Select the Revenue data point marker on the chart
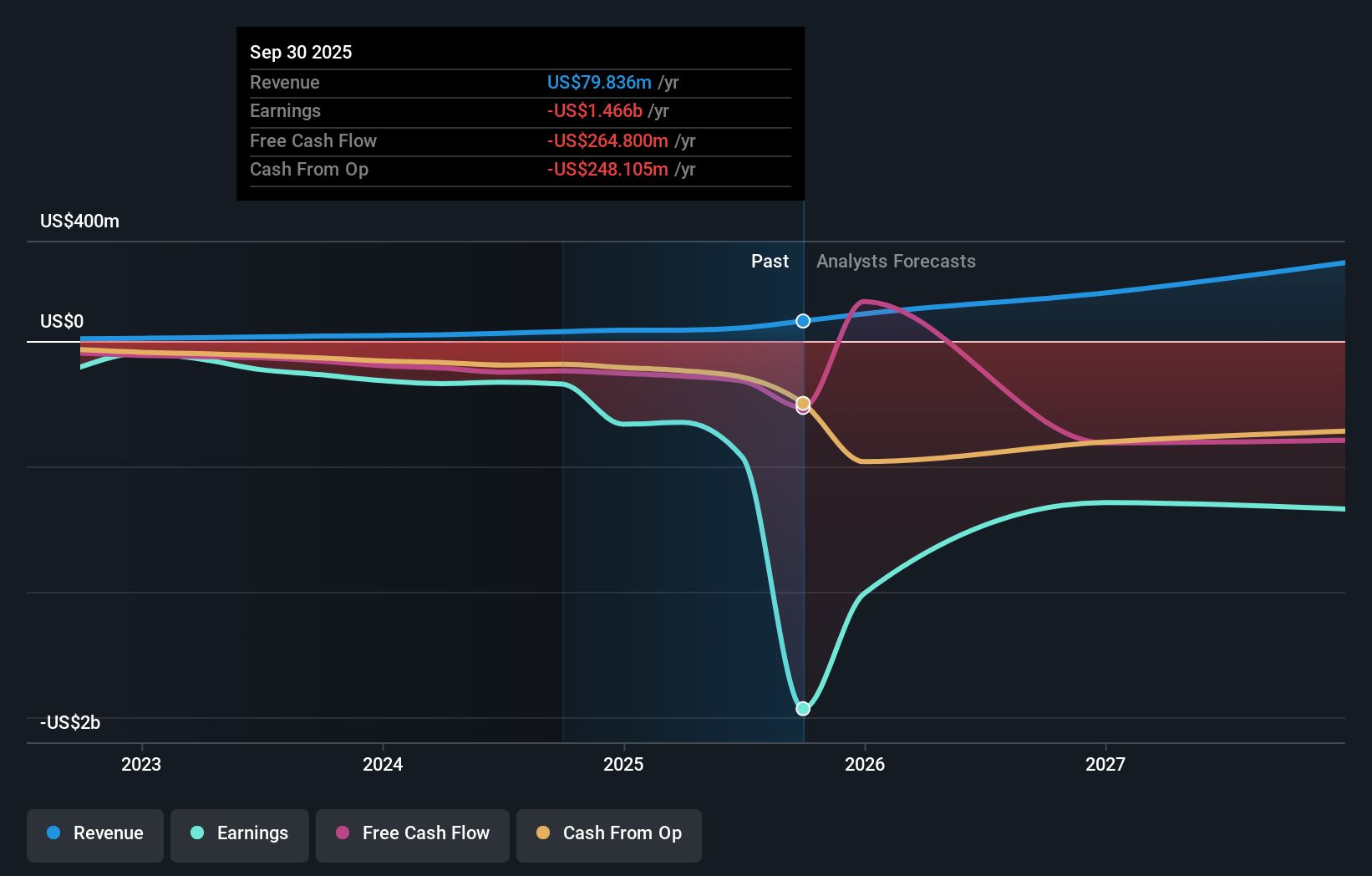Screen dimensions: 1372x876 (802, 320)
